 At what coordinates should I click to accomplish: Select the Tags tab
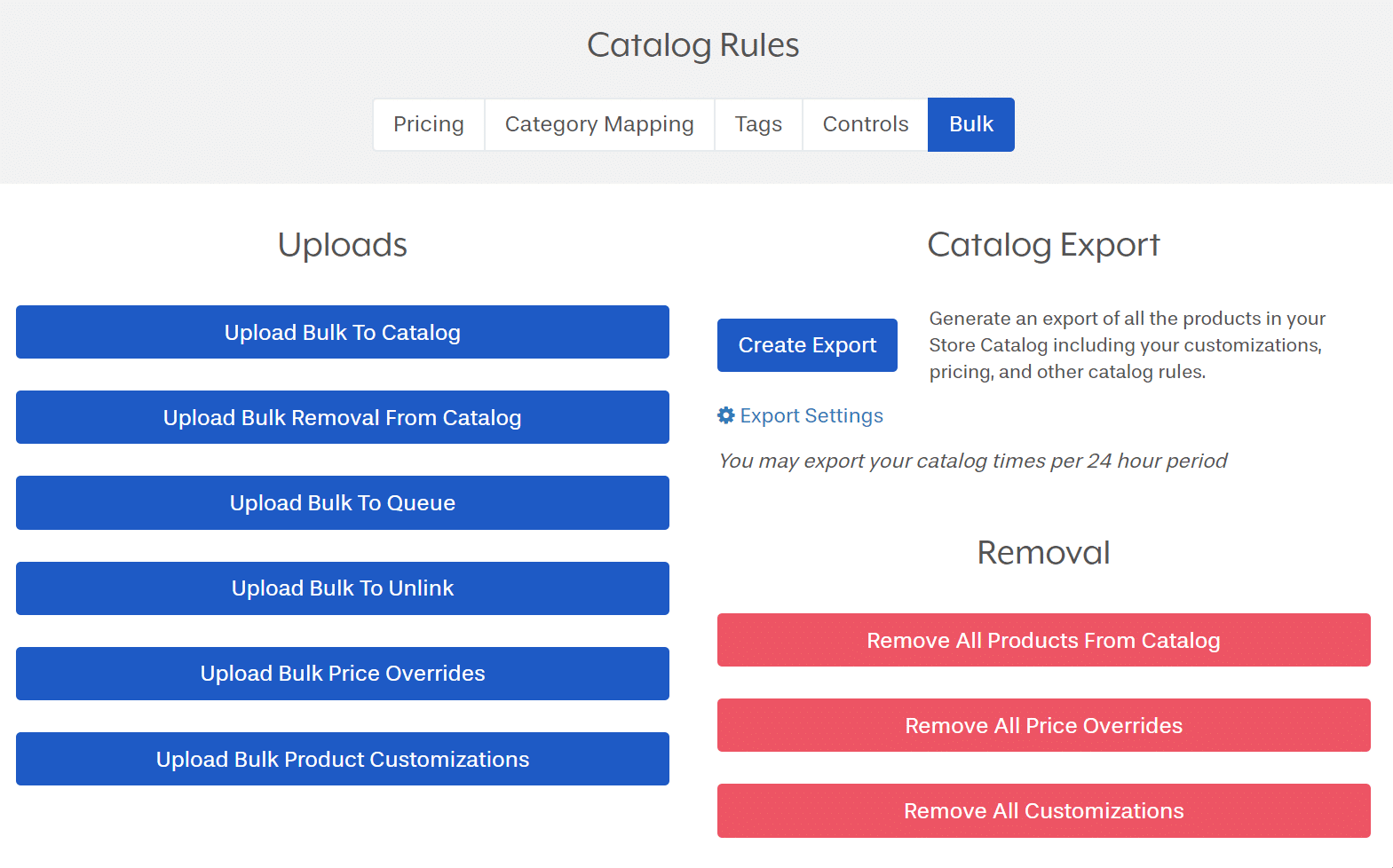coord(758,124)
